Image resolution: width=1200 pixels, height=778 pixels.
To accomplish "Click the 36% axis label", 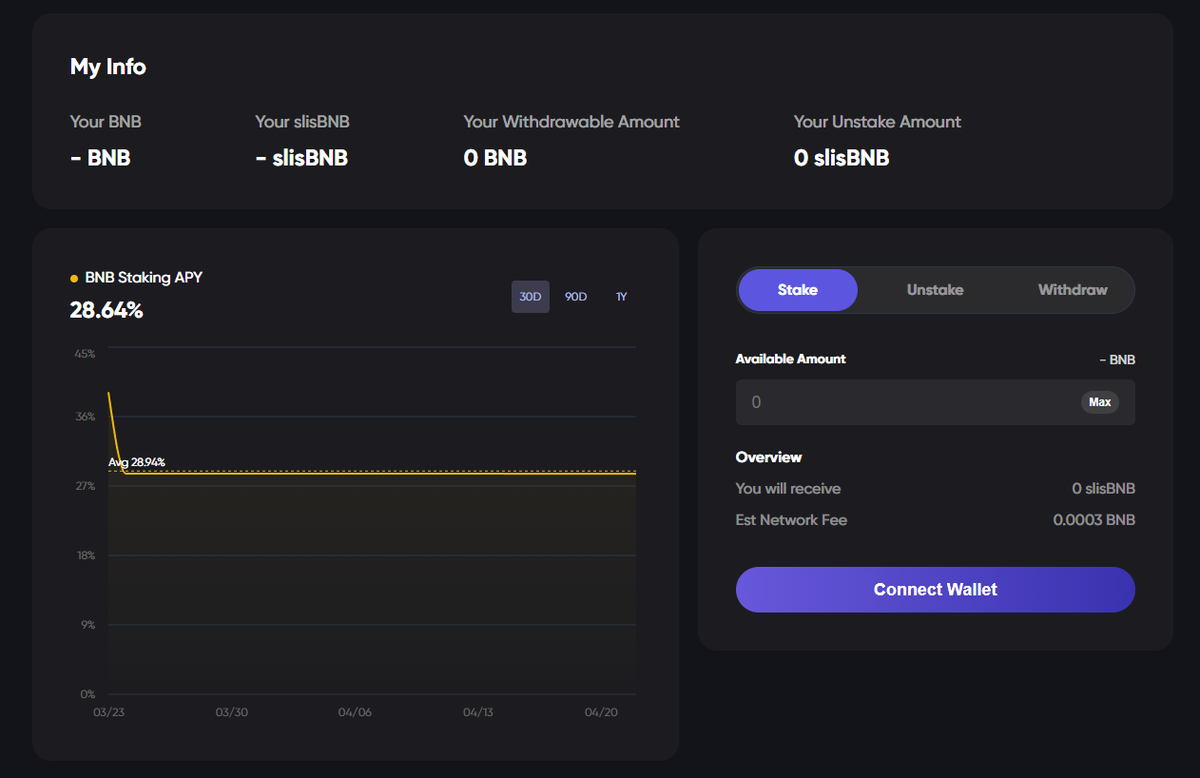I will pyautogui.click(x=84, y=417).
